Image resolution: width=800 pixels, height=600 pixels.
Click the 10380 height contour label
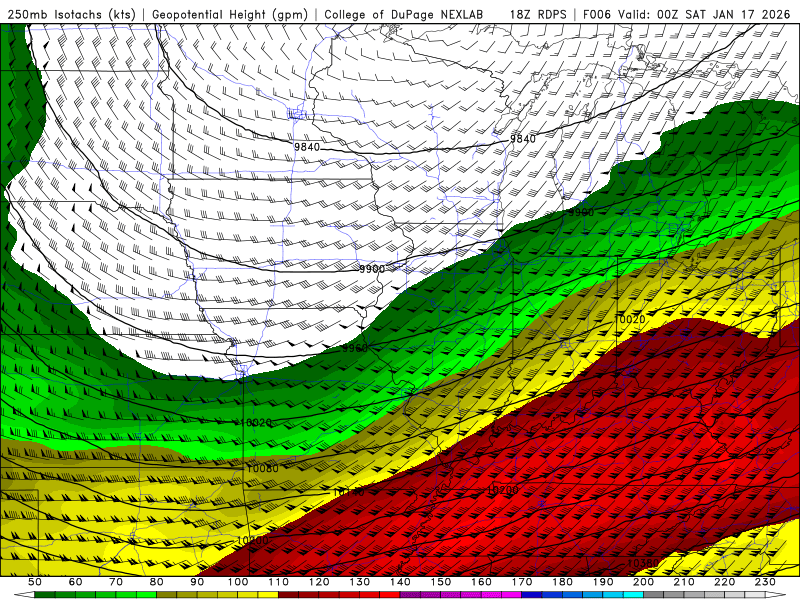(x=642, y=563)
